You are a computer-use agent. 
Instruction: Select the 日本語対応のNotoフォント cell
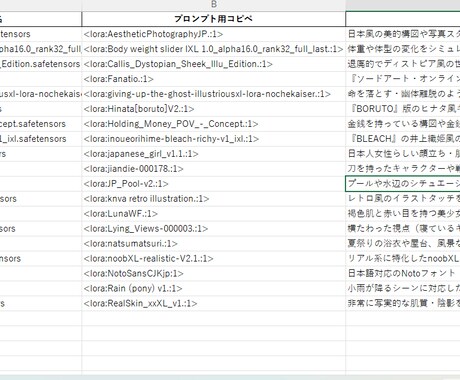point(403,274)
